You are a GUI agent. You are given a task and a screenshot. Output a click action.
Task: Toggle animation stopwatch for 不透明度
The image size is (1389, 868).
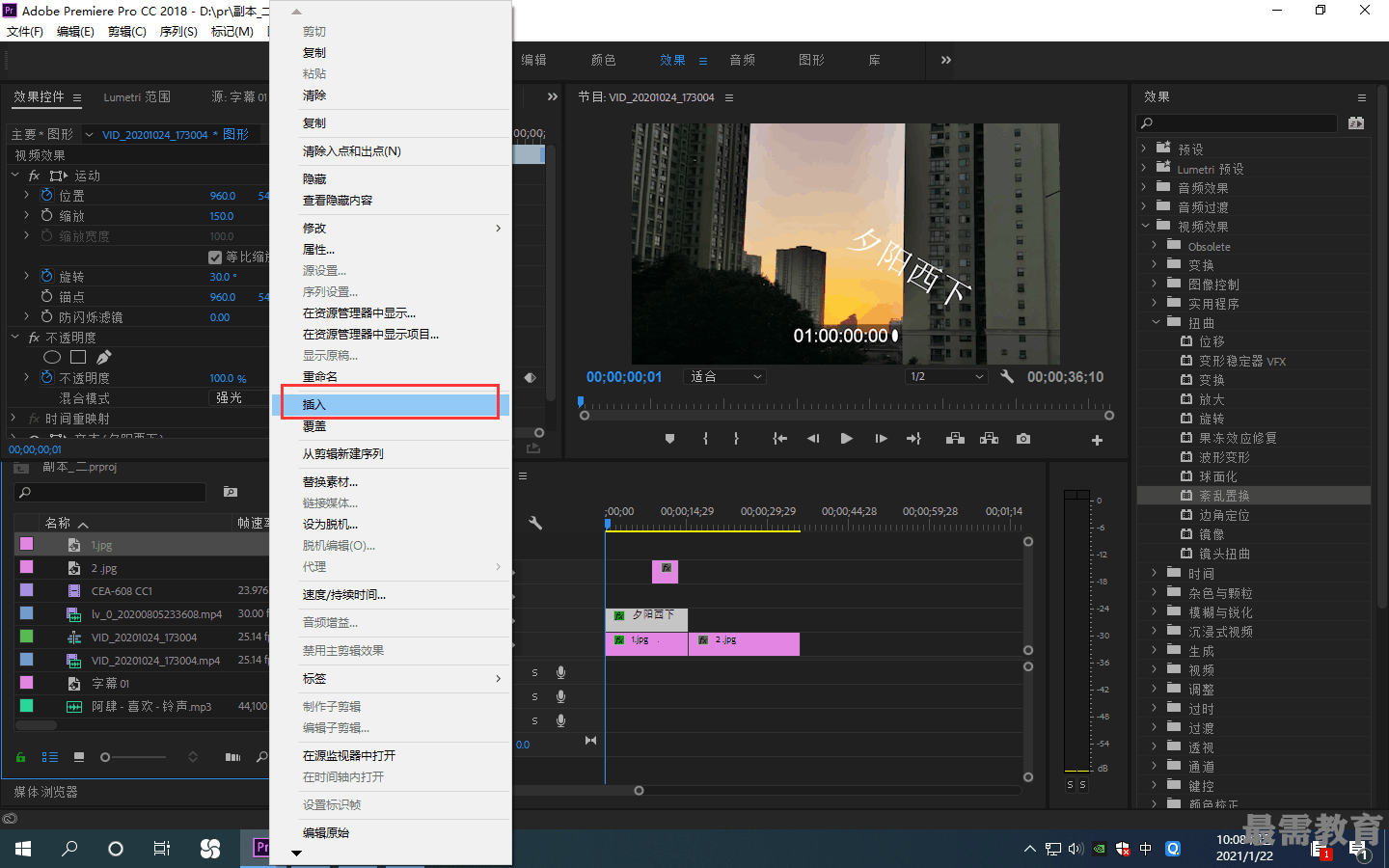pyautogui.click(x=46, y=377)
